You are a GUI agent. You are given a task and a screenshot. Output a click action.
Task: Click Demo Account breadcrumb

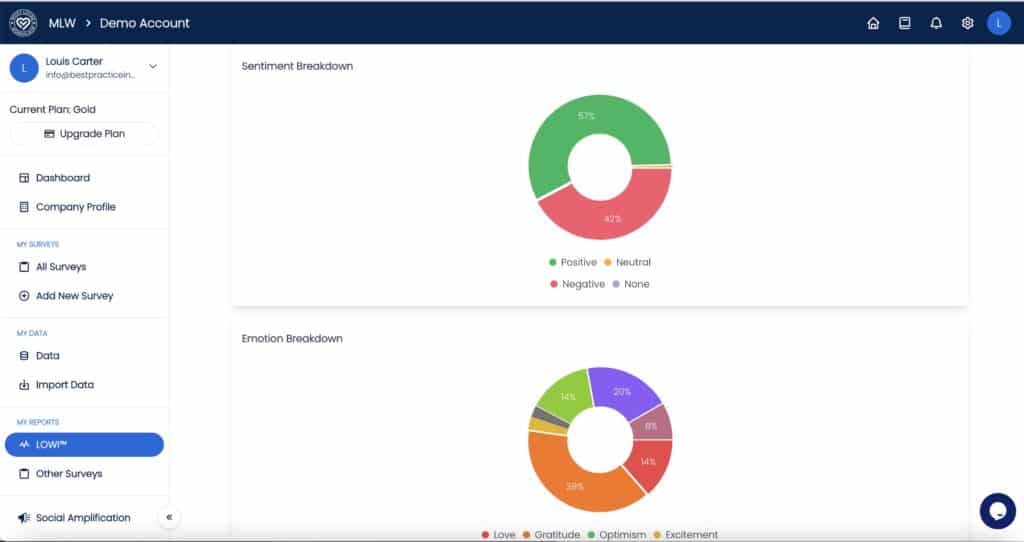coord(144,24)
